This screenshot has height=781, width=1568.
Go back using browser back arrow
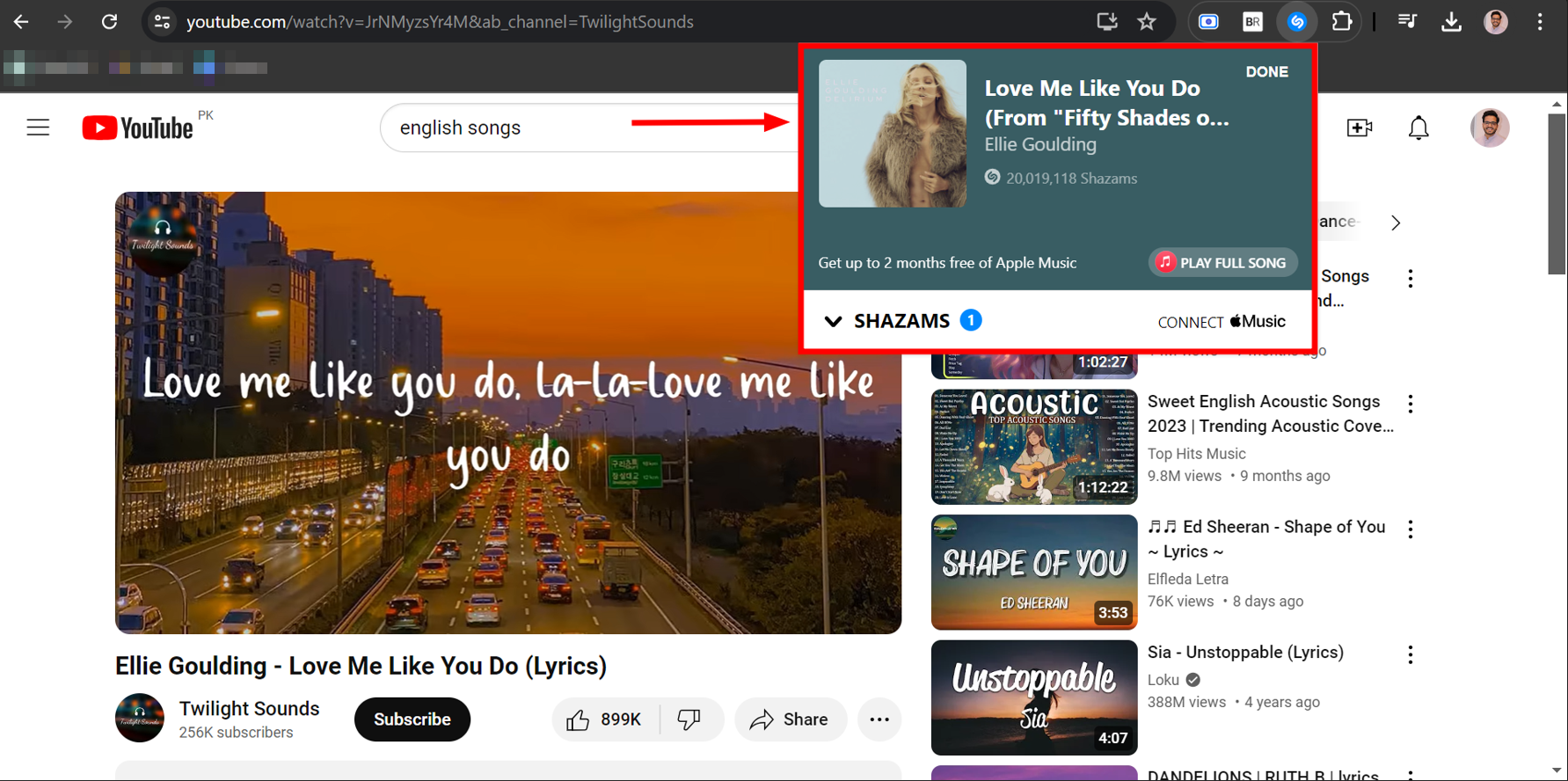[x=21, y=22]
